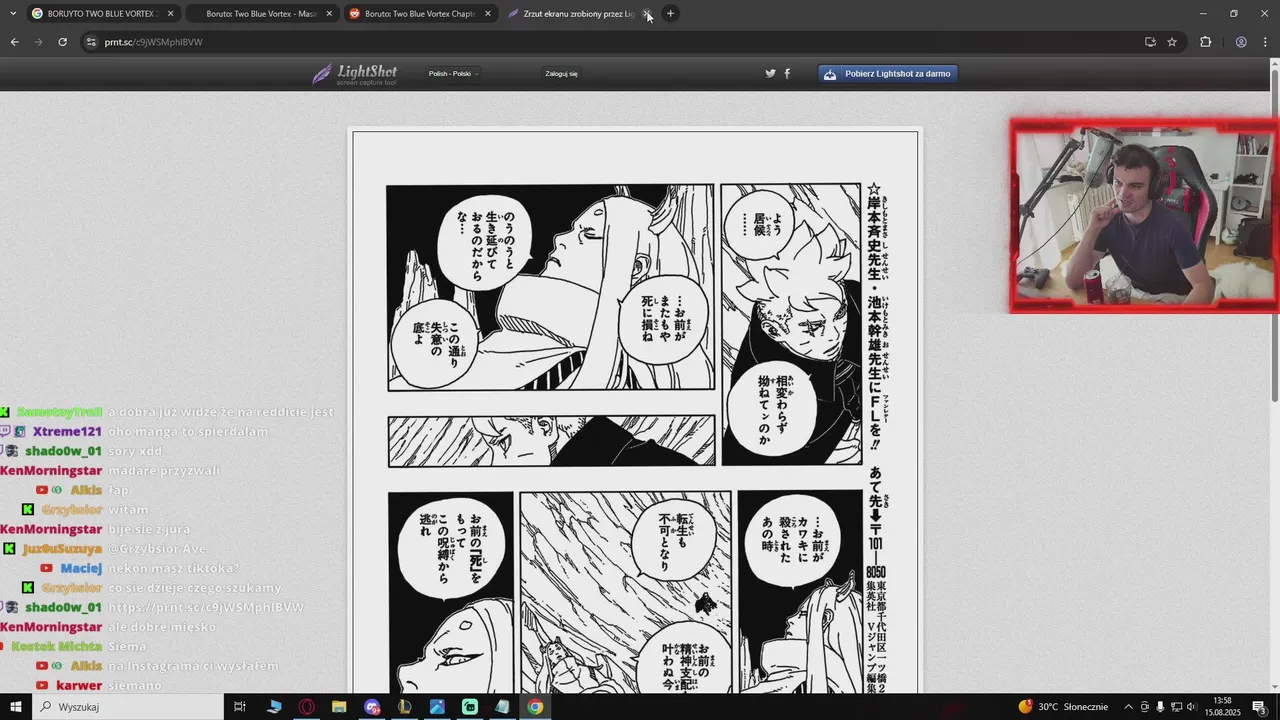Show hidden system tray icons
1280x720 pixels.
coord(1129,707)
